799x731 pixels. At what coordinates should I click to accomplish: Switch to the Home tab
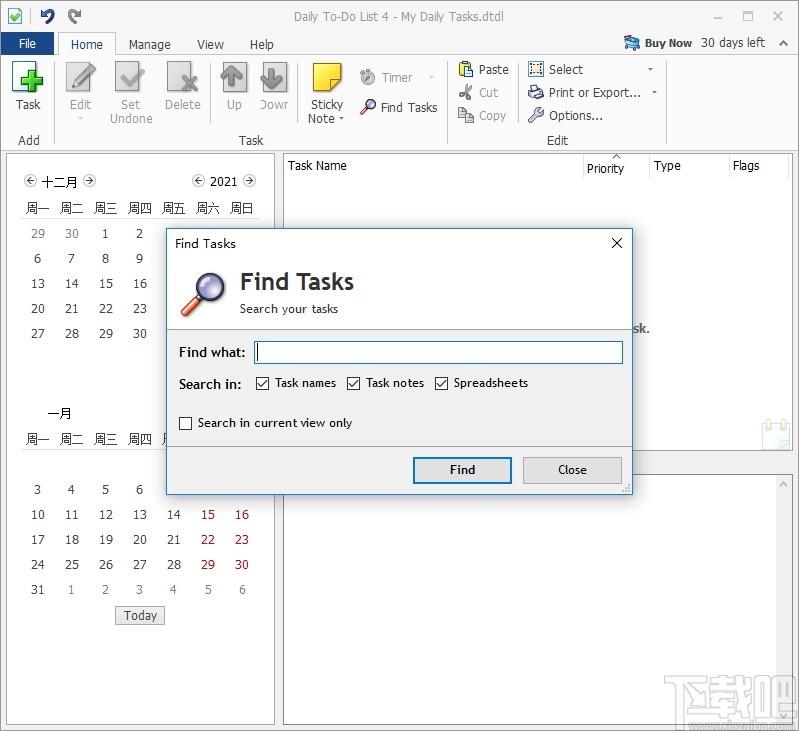pyautogui.click(x=87, y=45)
